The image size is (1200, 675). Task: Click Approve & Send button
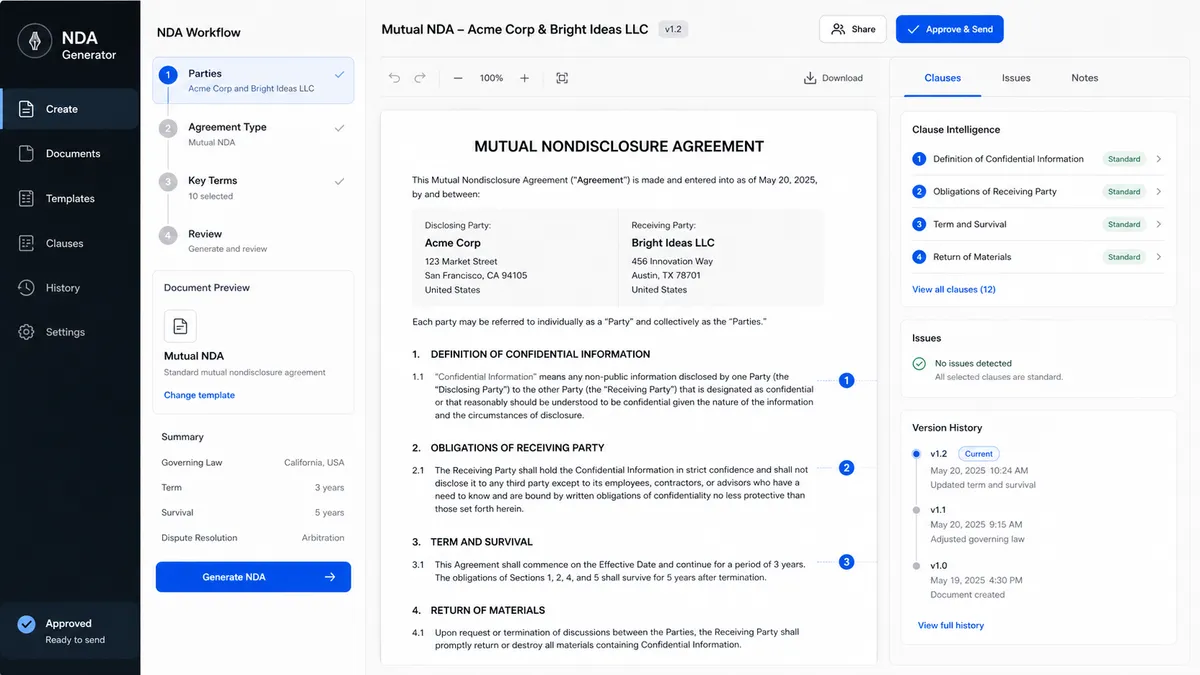pyautogui.click(x=949, y=29)
